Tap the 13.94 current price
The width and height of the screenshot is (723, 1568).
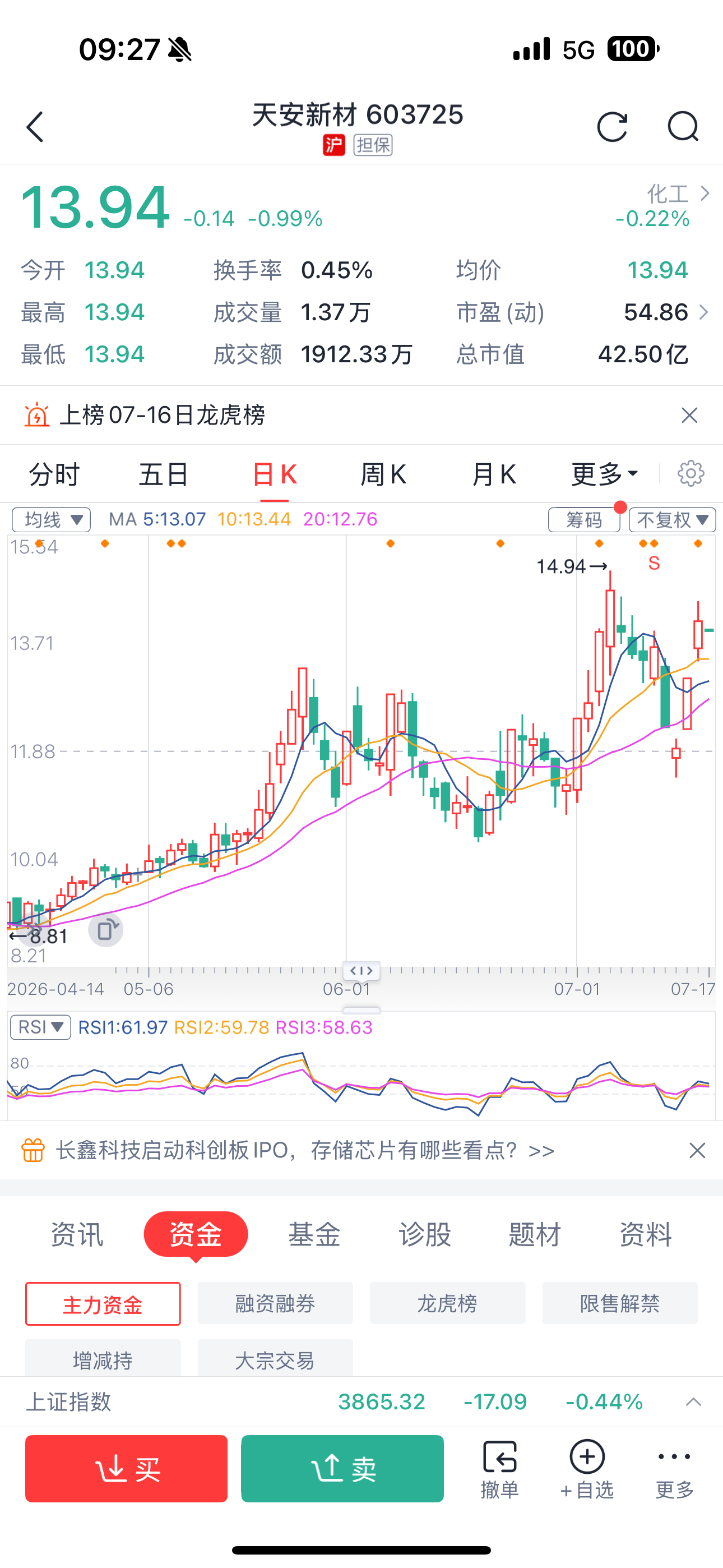tap(95, 207)
